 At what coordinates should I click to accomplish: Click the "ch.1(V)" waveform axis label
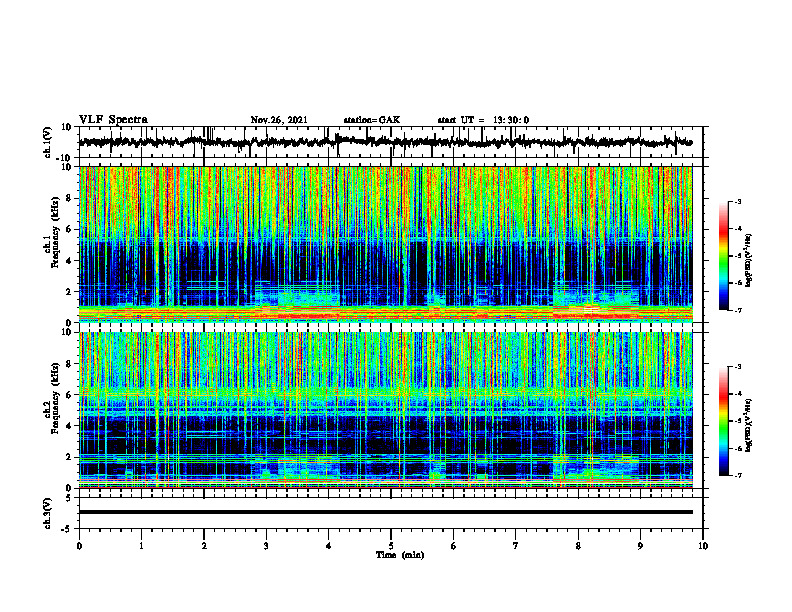[48, 142]
